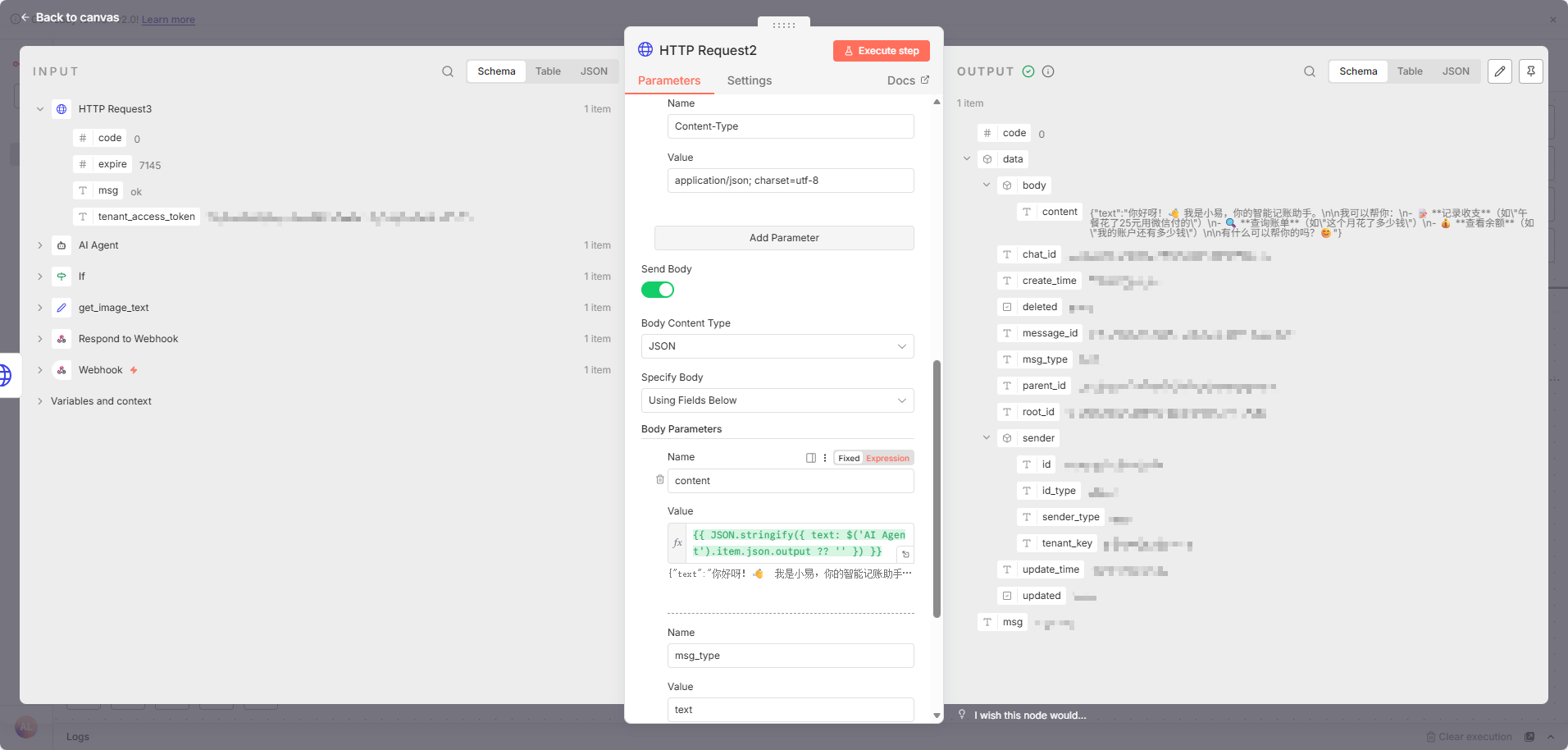This screenshot has width=1568, height=750.
Task: Click the search icon in INPUT panel
Action: pos(448,71)
